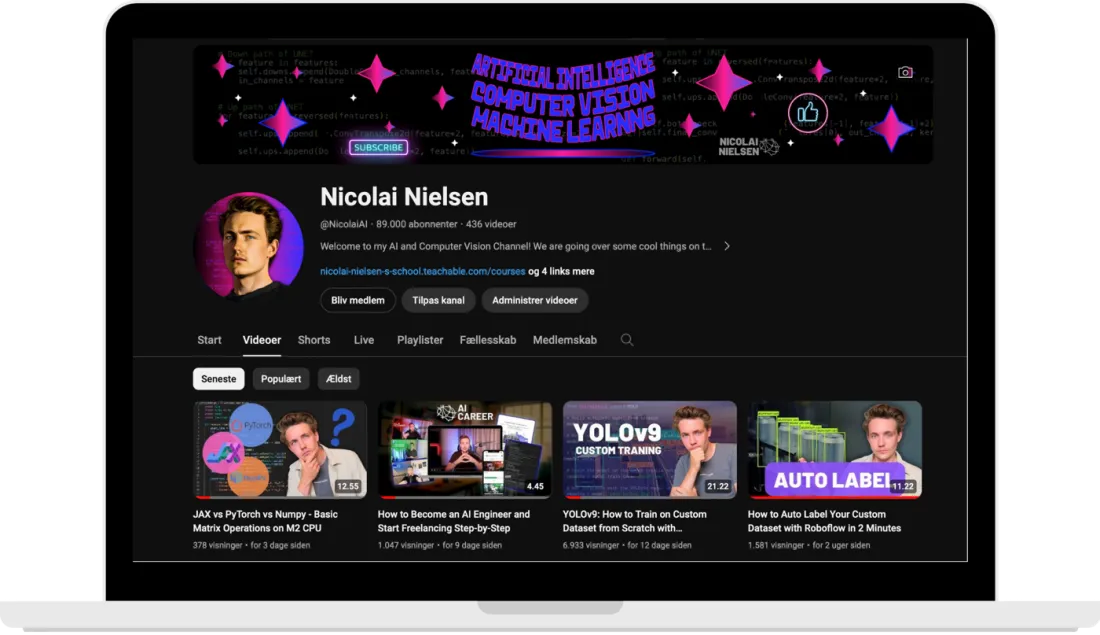This screenshot has width=1100, height=635.
Task: Open Administrer videoer
Action: pos(535,300)
